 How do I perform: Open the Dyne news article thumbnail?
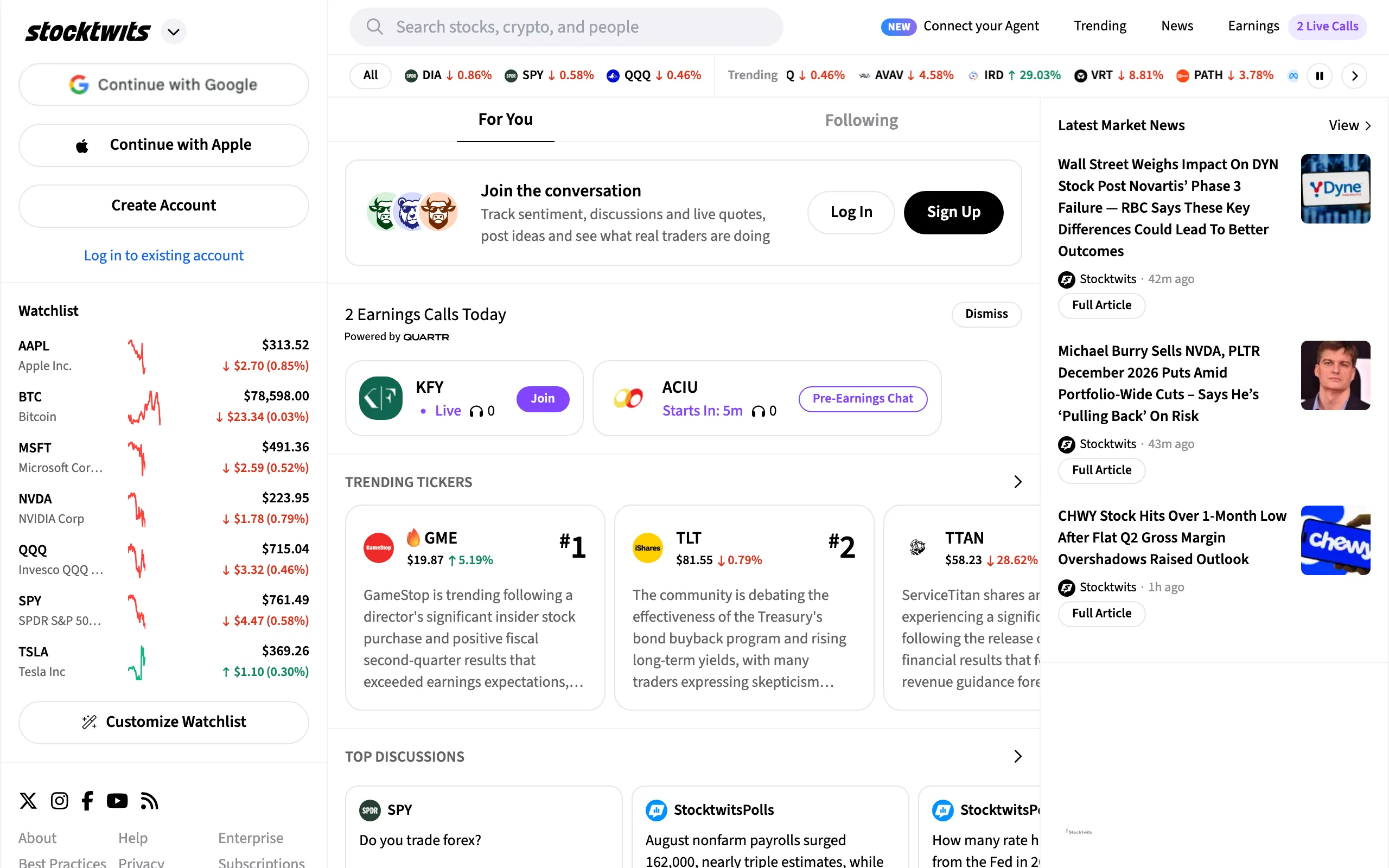1335,188
